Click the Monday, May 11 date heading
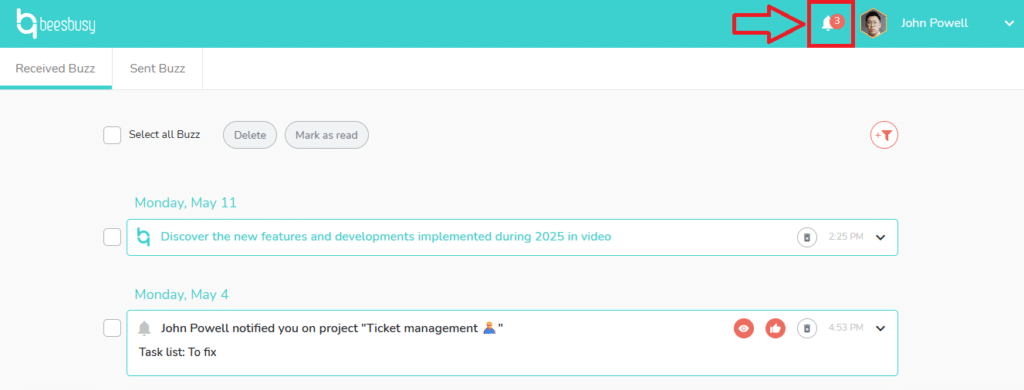This screenshot has height=390, width=1024. [185, 203]
